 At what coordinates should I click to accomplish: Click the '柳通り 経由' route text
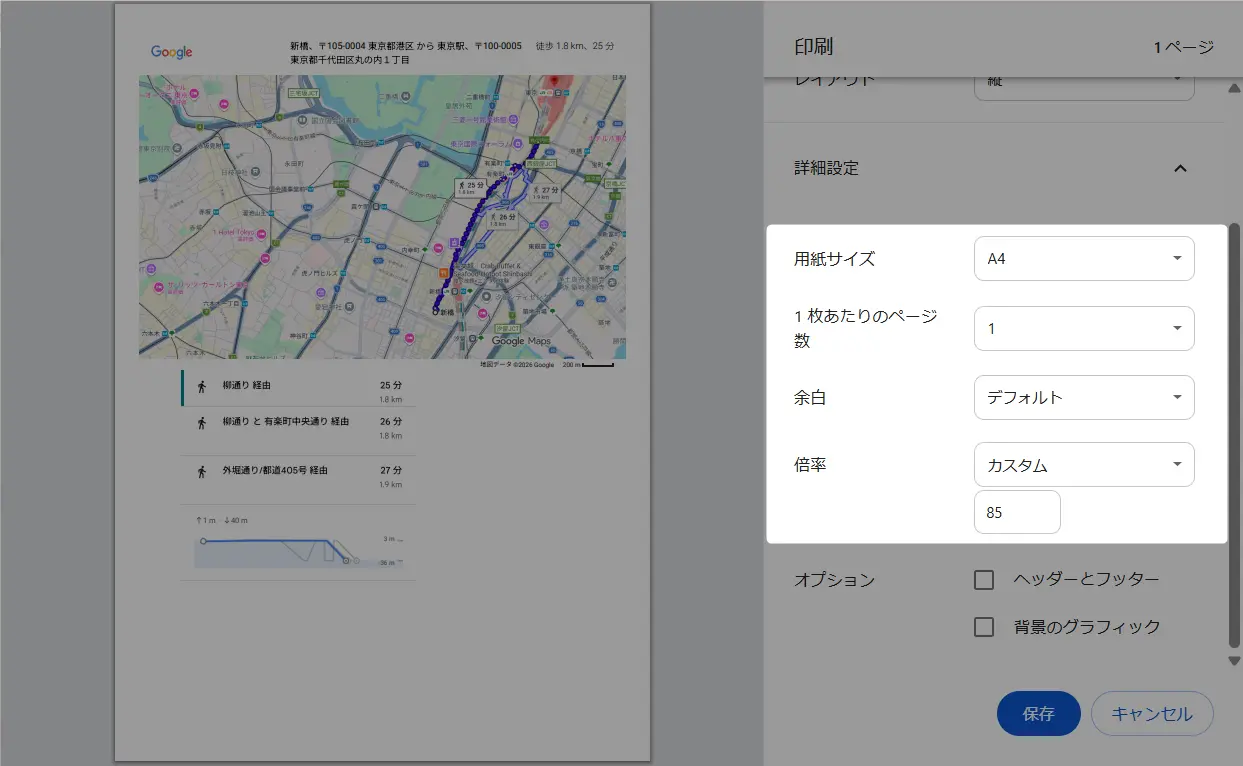pyautogui.click(x=248, y=385)
